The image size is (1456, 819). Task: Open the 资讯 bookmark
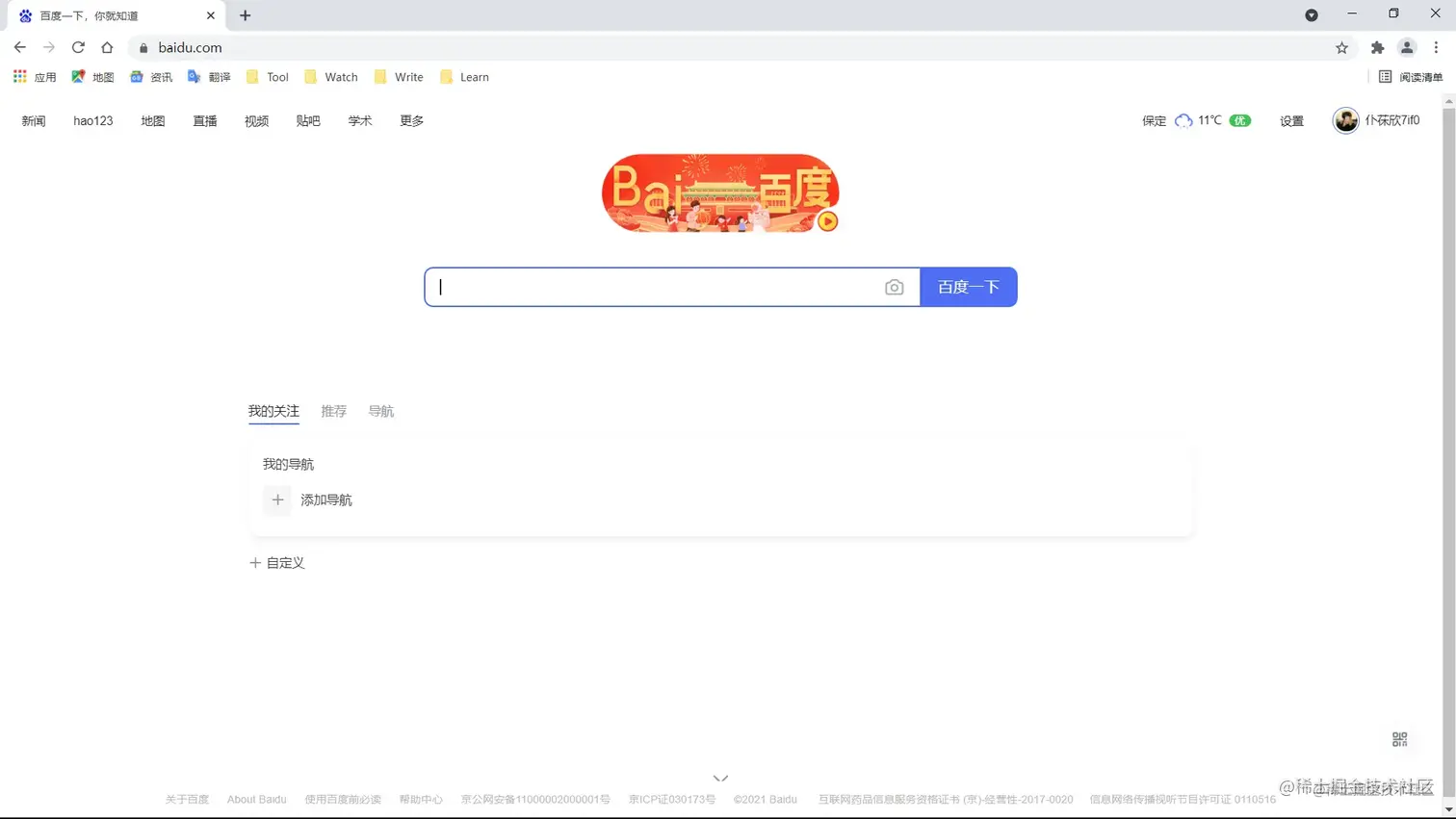point(151,77)
